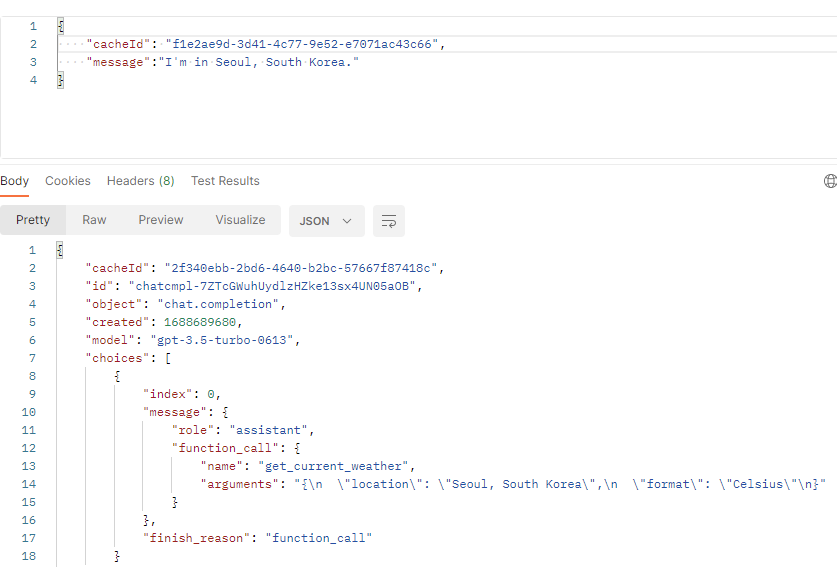
Task: Select the Raw view mode
Action: tap(94, 220)
